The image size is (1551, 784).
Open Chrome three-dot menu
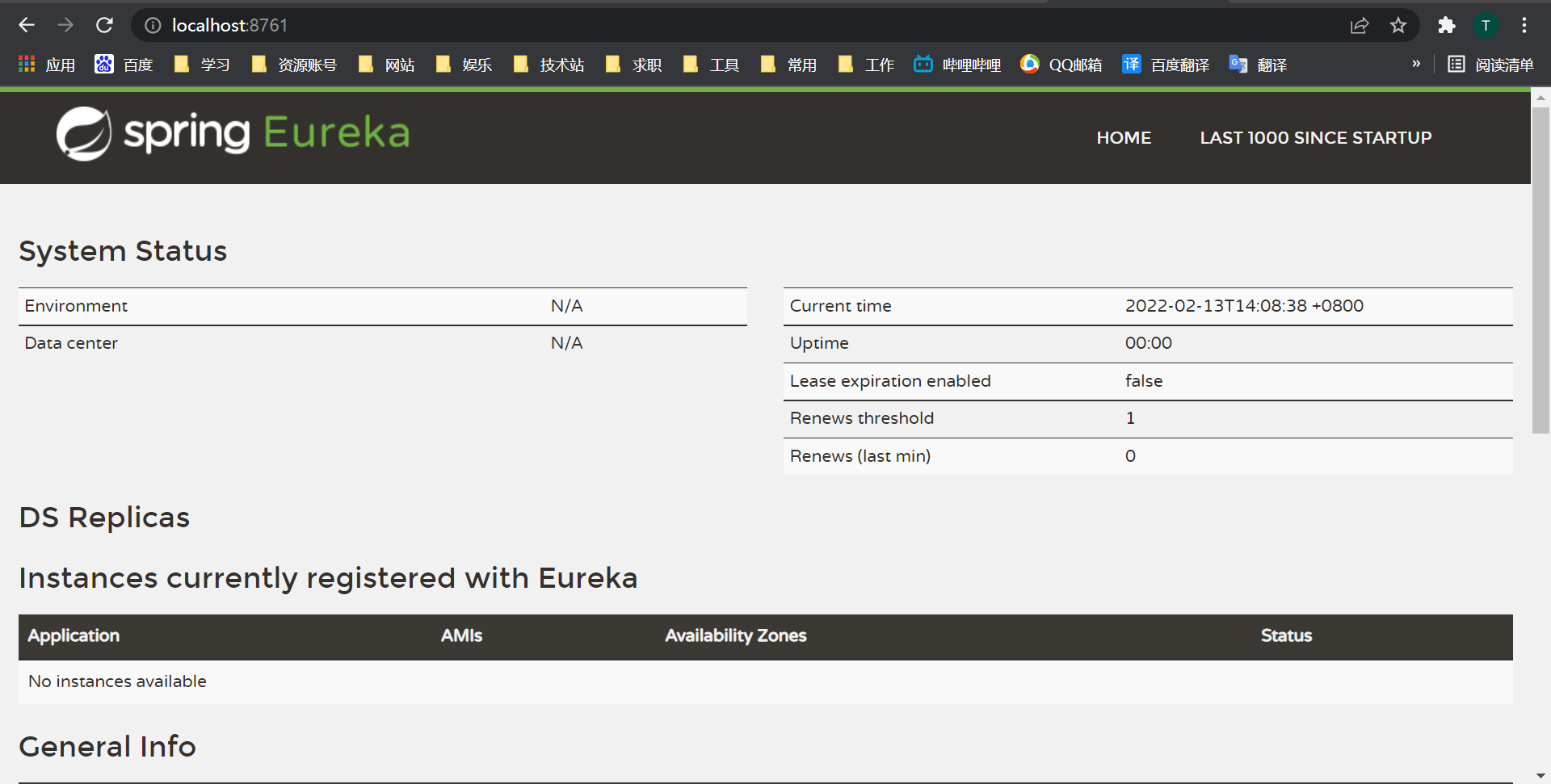[1524, 26]
